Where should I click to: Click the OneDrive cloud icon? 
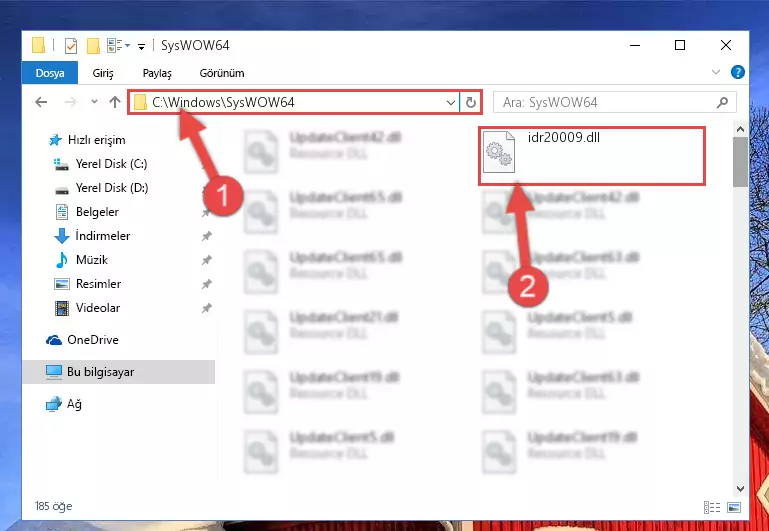click(53, 340)
